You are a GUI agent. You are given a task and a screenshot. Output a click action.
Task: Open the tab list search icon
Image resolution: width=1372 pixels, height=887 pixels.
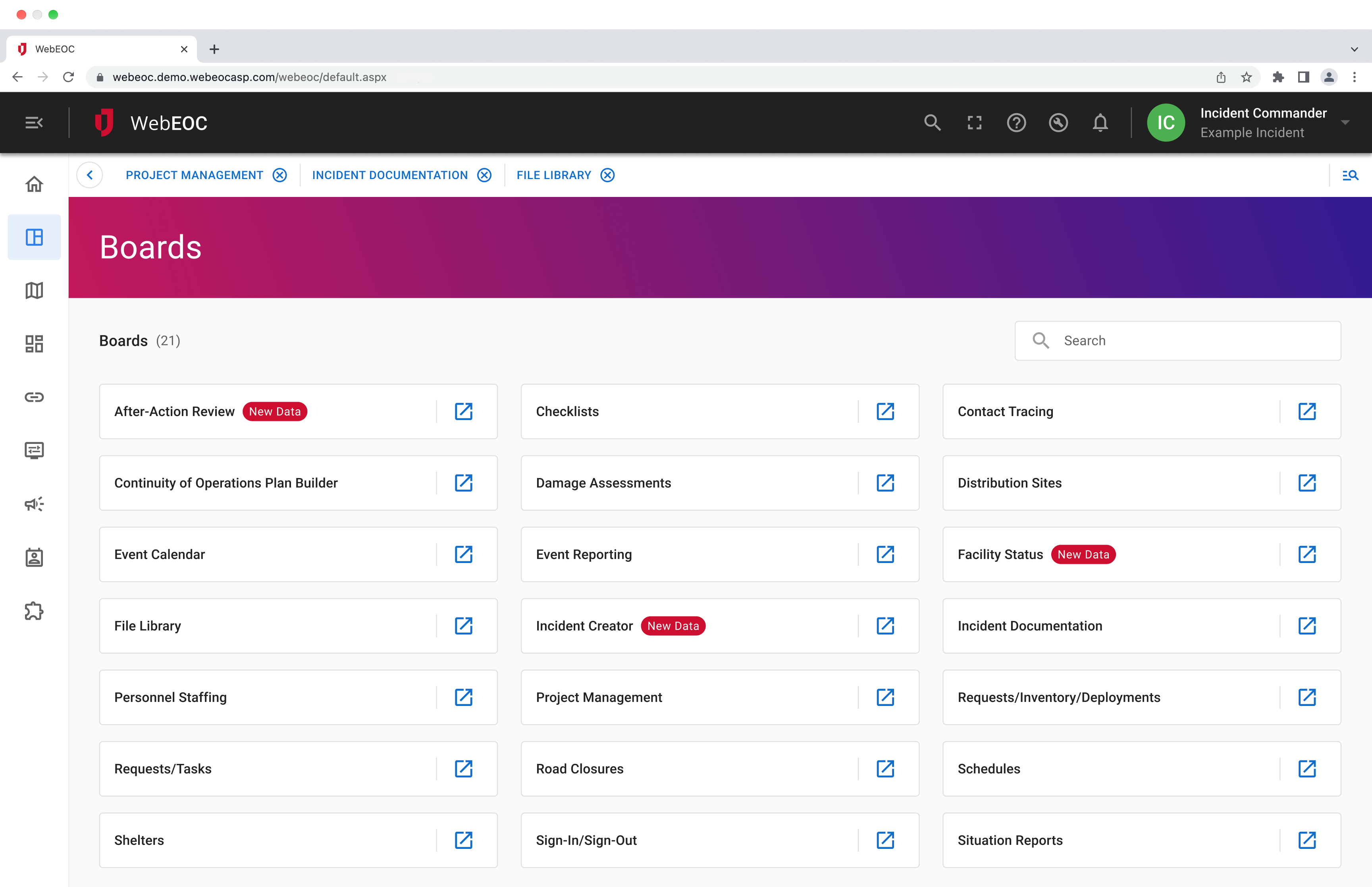tap(1350, 175)
